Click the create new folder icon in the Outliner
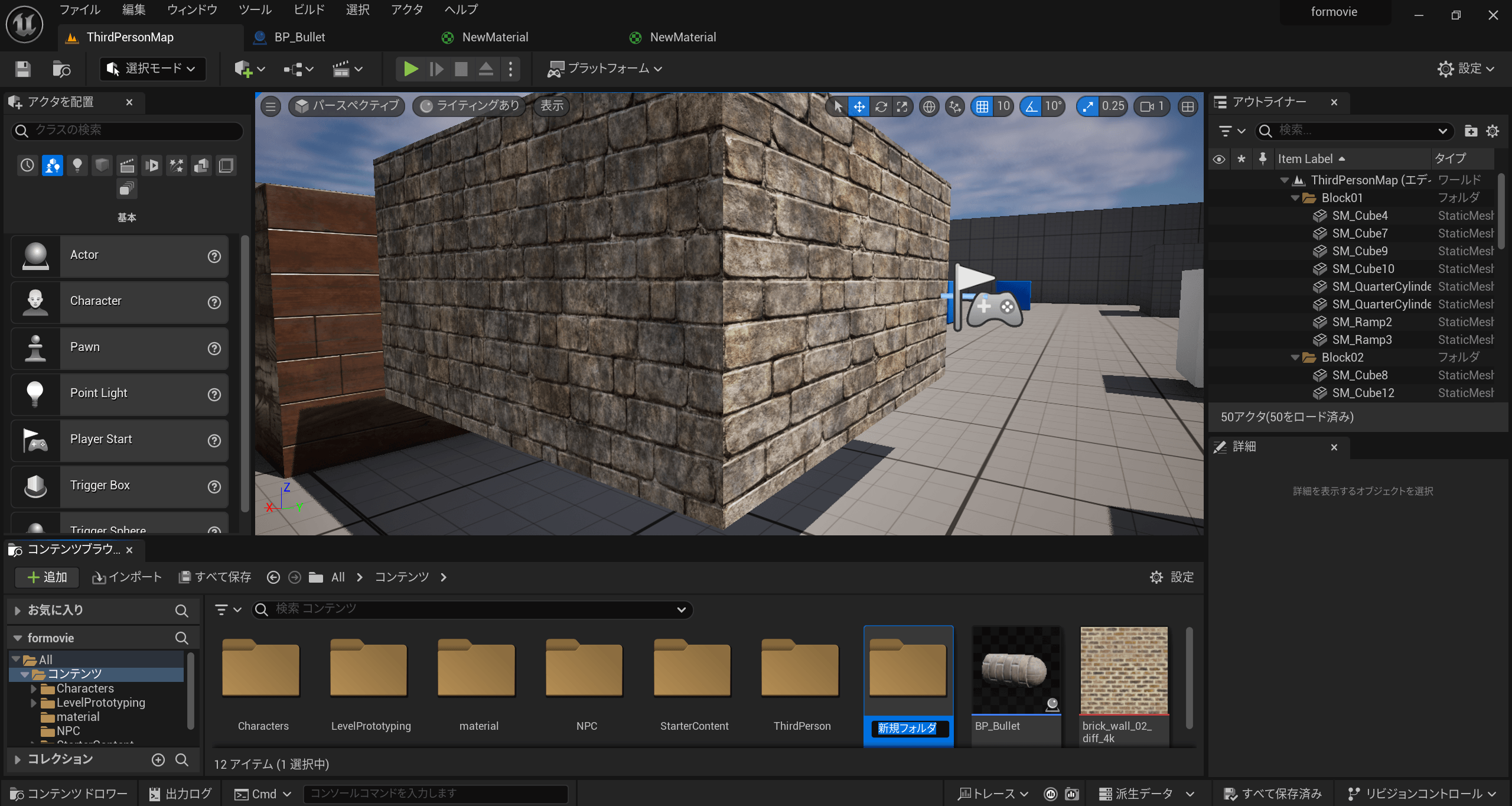 pyautogui.click(x=1471, y=131)
